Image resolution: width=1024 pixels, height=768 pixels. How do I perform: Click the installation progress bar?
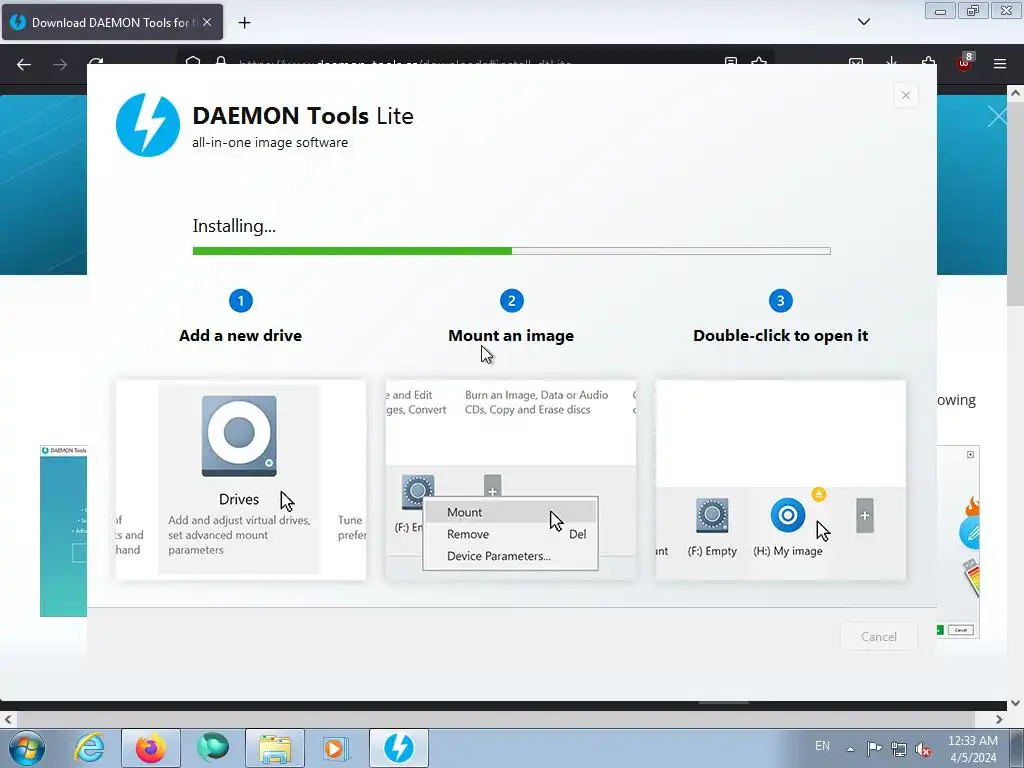[x=511, y=251]
